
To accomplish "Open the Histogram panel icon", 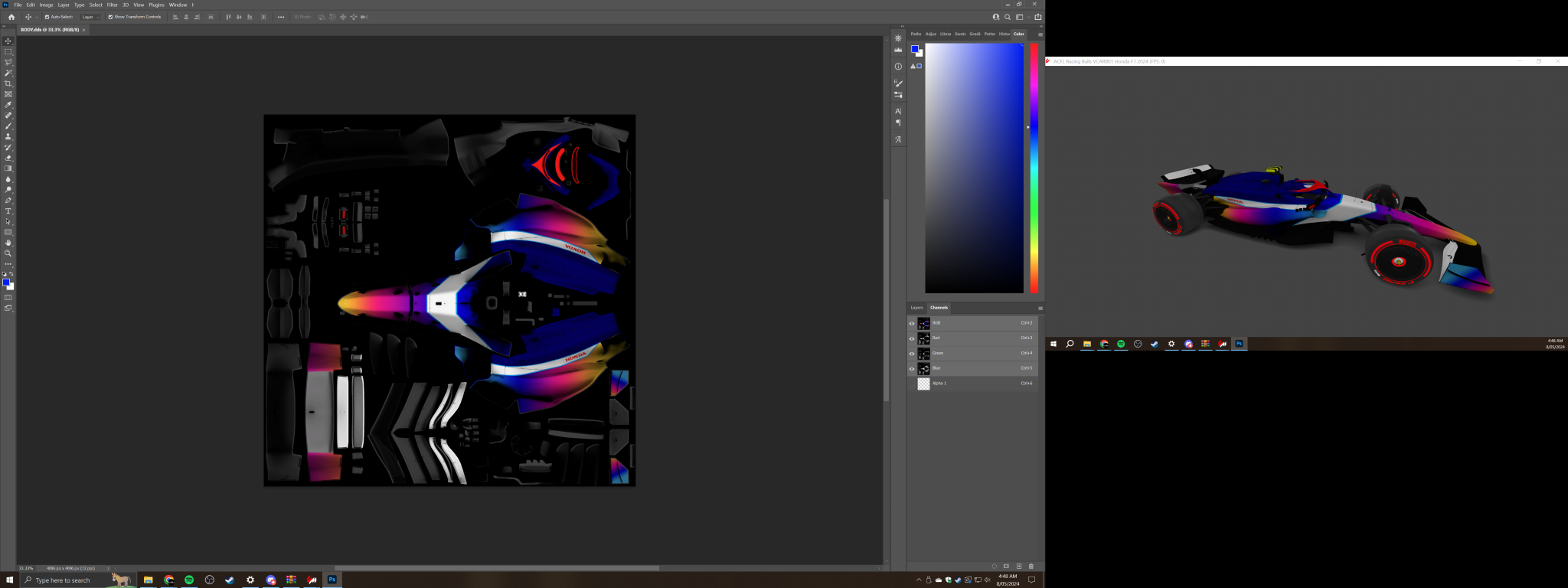I will (898, 50).
